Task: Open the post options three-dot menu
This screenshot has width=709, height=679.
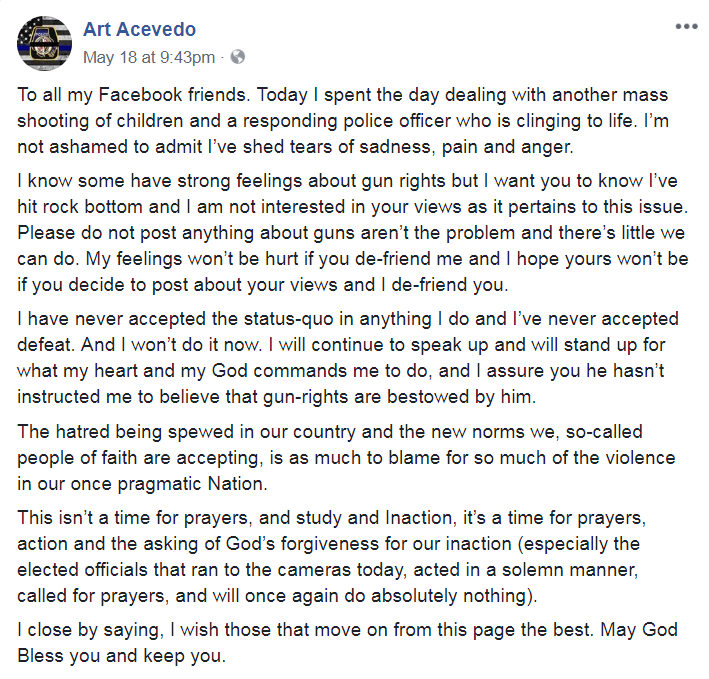Action: (686, 27)
